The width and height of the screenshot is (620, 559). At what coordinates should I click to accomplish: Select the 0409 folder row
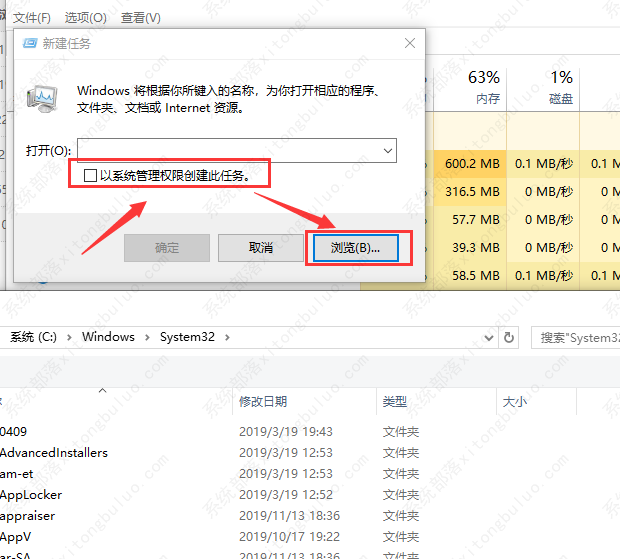(x=13, y=432)
